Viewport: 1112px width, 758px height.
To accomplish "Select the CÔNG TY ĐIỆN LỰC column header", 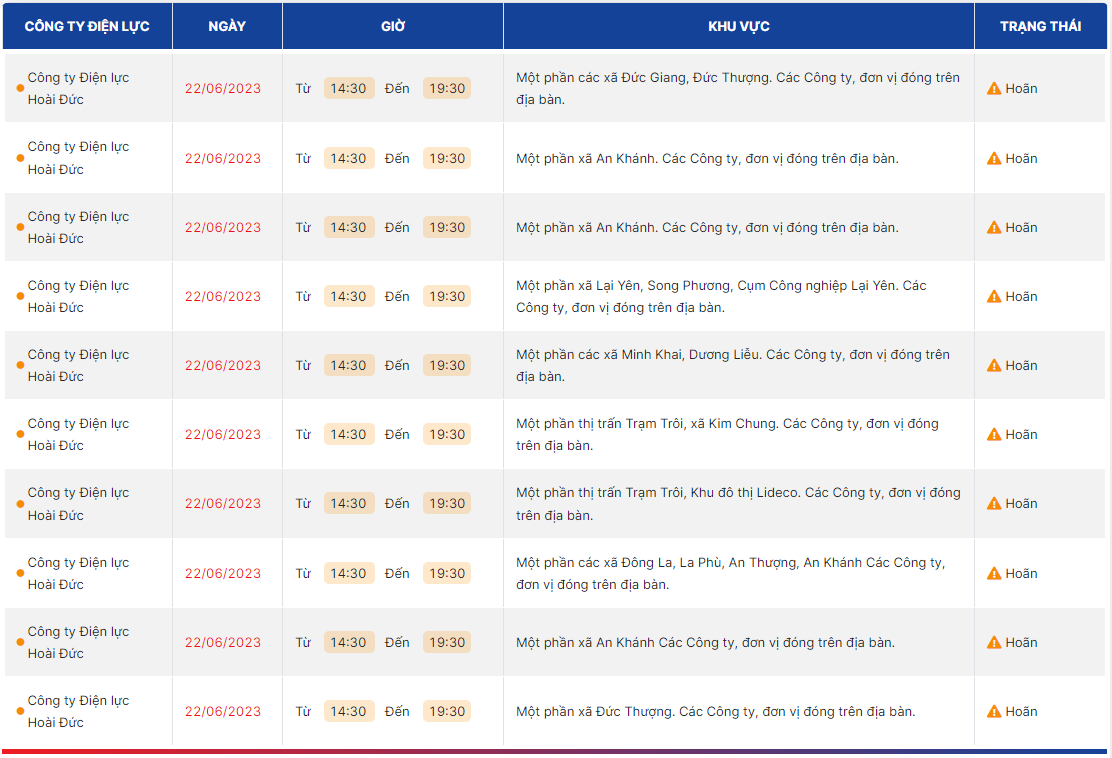I will [87, 26].
